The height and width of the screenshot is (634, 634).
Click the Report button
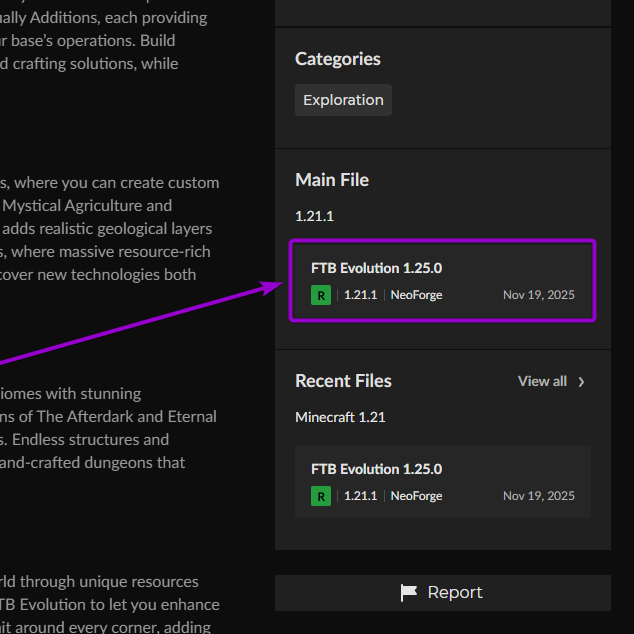tap(442, 593)
